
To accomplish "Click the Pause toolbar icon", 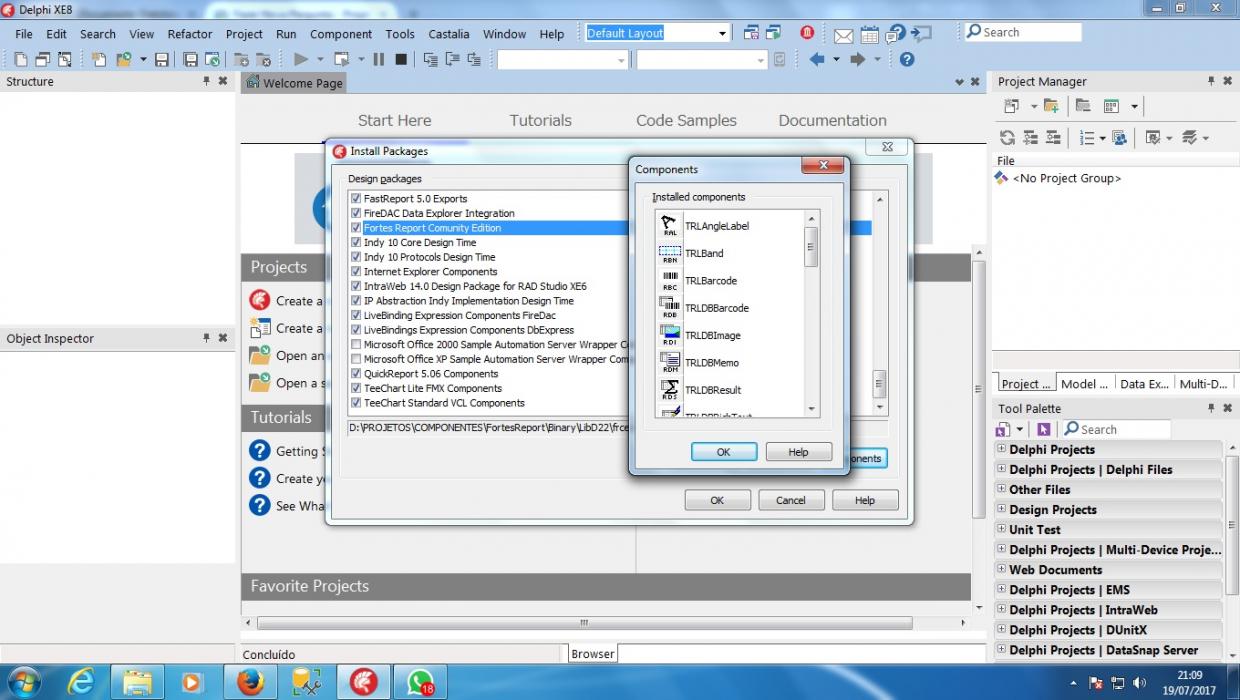I will tap(379, 60).
